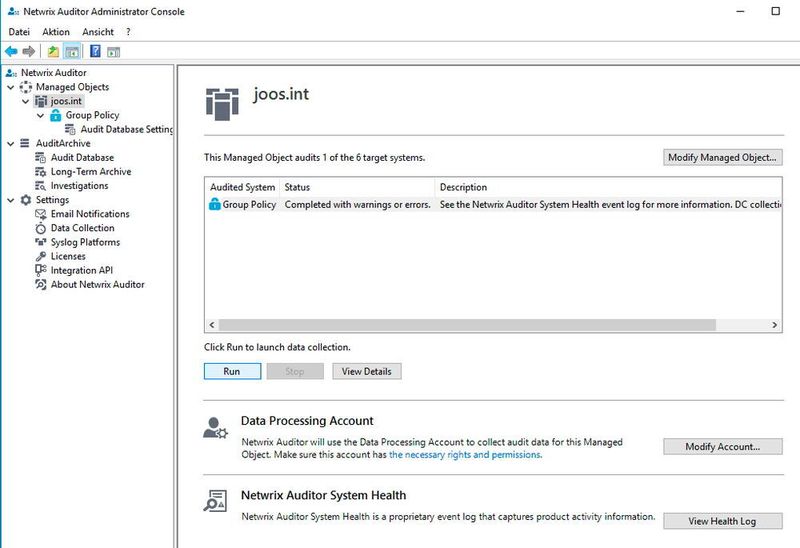
Task: Open the Aktion menu
Action: click(x=56, y=32)
